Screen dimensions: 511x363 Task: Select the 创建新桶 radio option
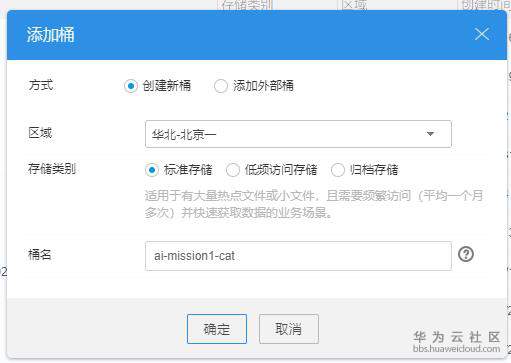(x=131, y=86)
